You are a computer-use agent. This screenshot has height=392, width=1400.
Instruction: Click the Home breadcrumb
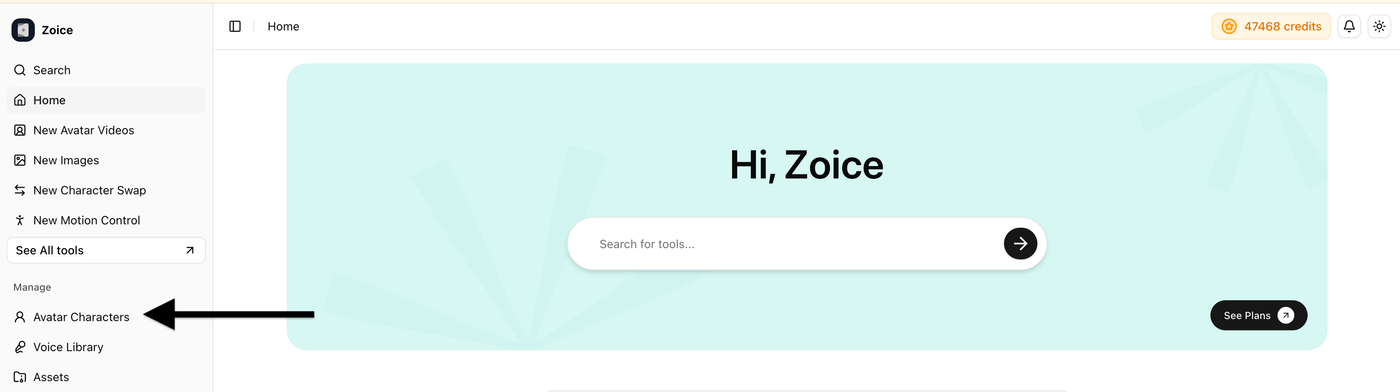pyautogui.click(x=283, y=26)
